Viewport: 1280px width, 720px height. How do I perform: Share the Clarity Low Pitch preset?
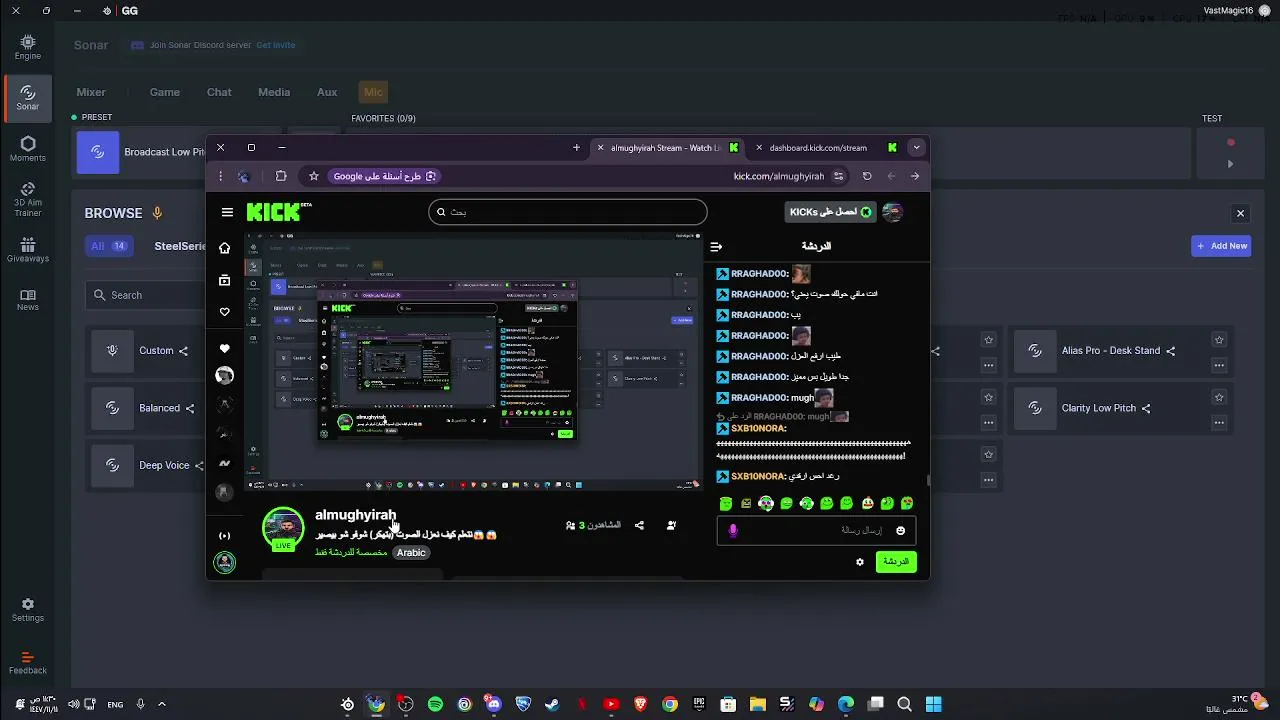click(1146, 408)
